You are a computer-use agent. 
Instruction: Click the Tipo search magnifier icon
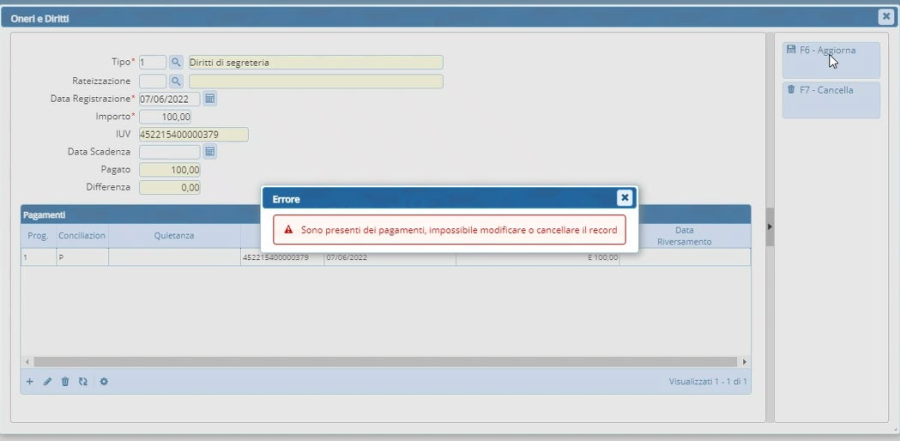[x=176, y=62]
